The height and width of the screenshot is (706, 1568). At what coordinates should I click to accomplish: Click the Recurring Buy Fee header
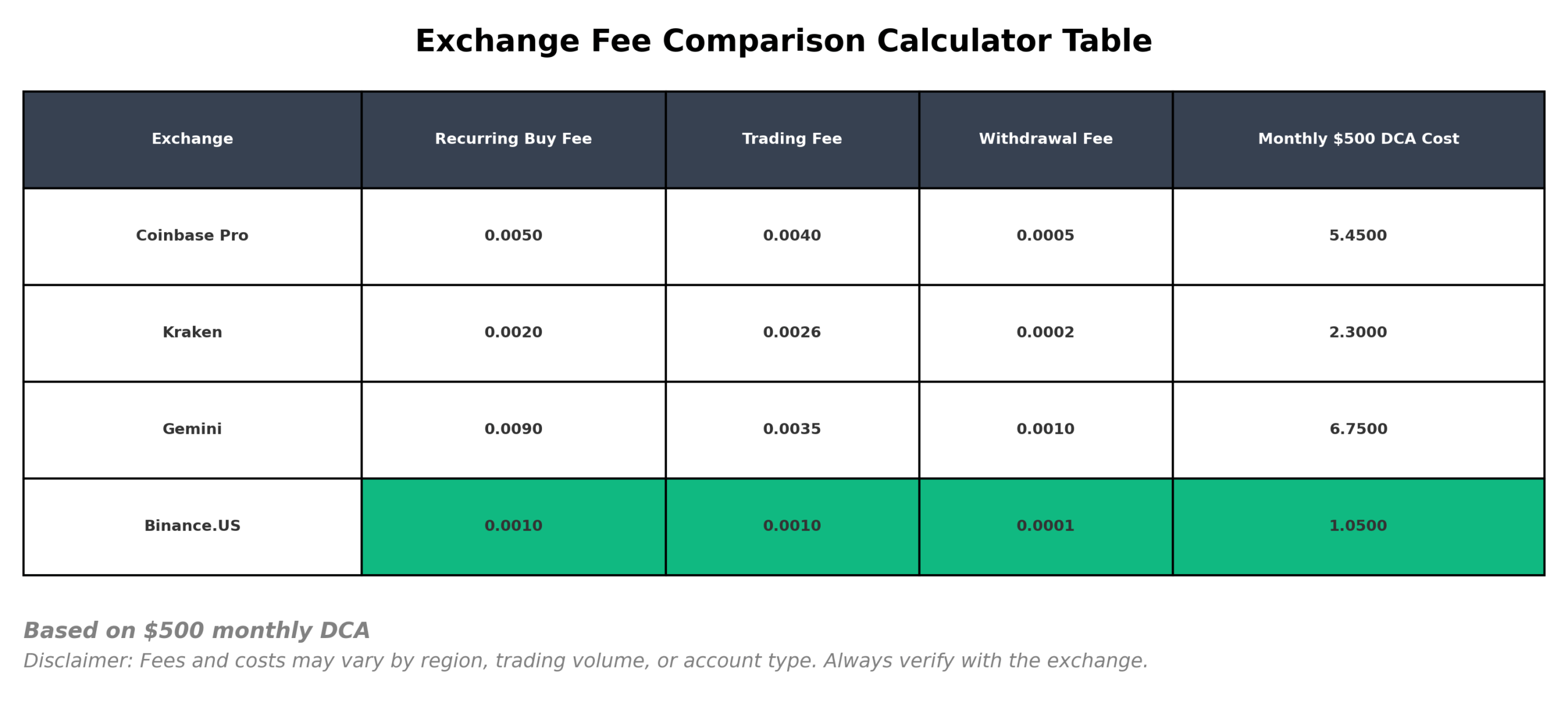point(513,139)
